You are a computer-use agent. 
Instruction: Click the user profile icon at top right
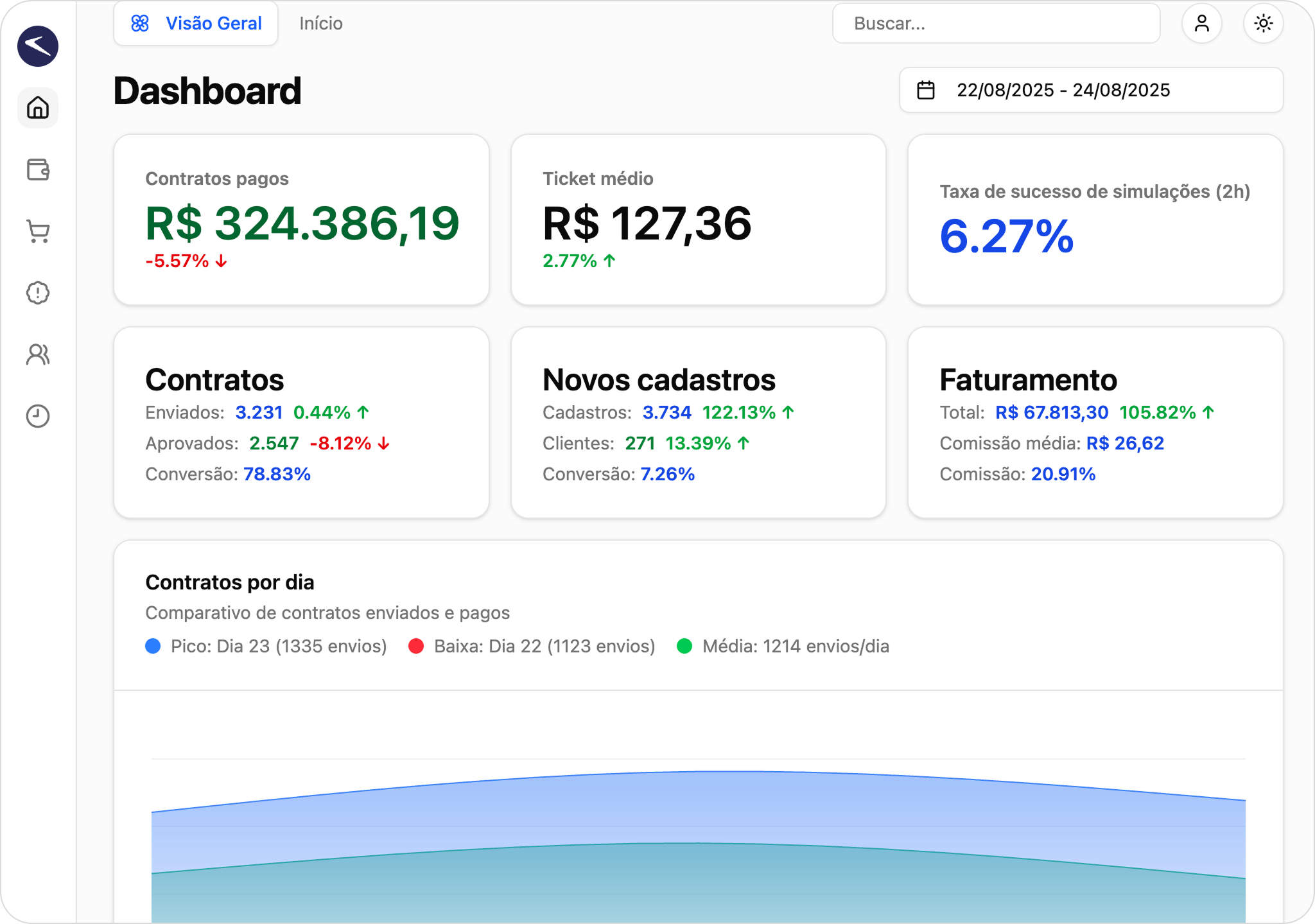1202,23
